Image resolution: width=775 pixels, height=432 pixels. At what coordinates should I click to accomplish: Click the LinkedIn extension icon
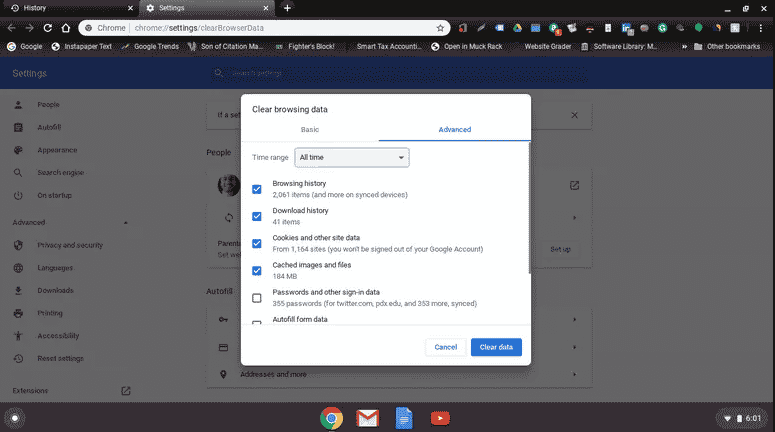point(627,29)
